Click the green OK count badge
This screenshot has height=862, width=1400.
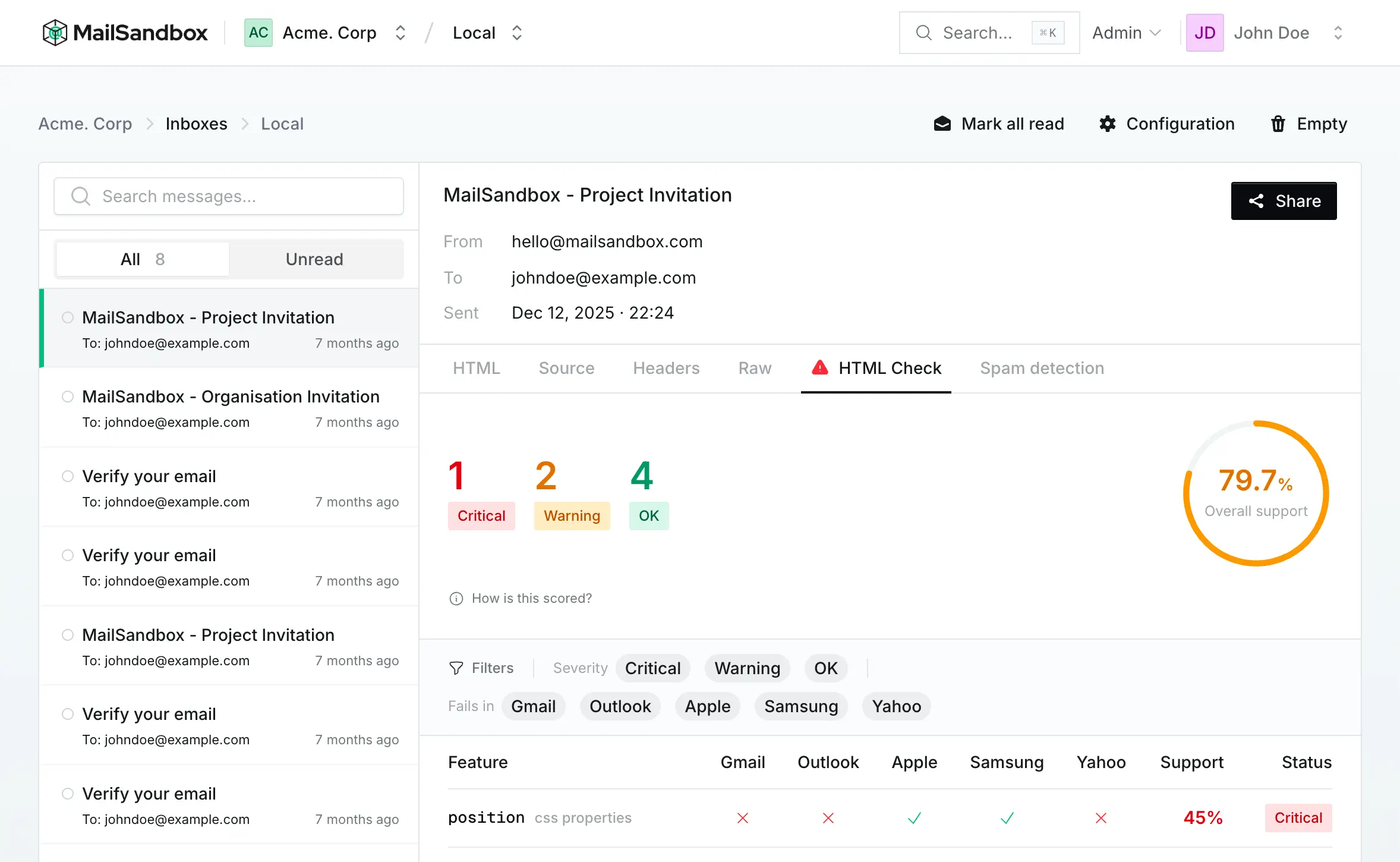(x=649, y=516)
